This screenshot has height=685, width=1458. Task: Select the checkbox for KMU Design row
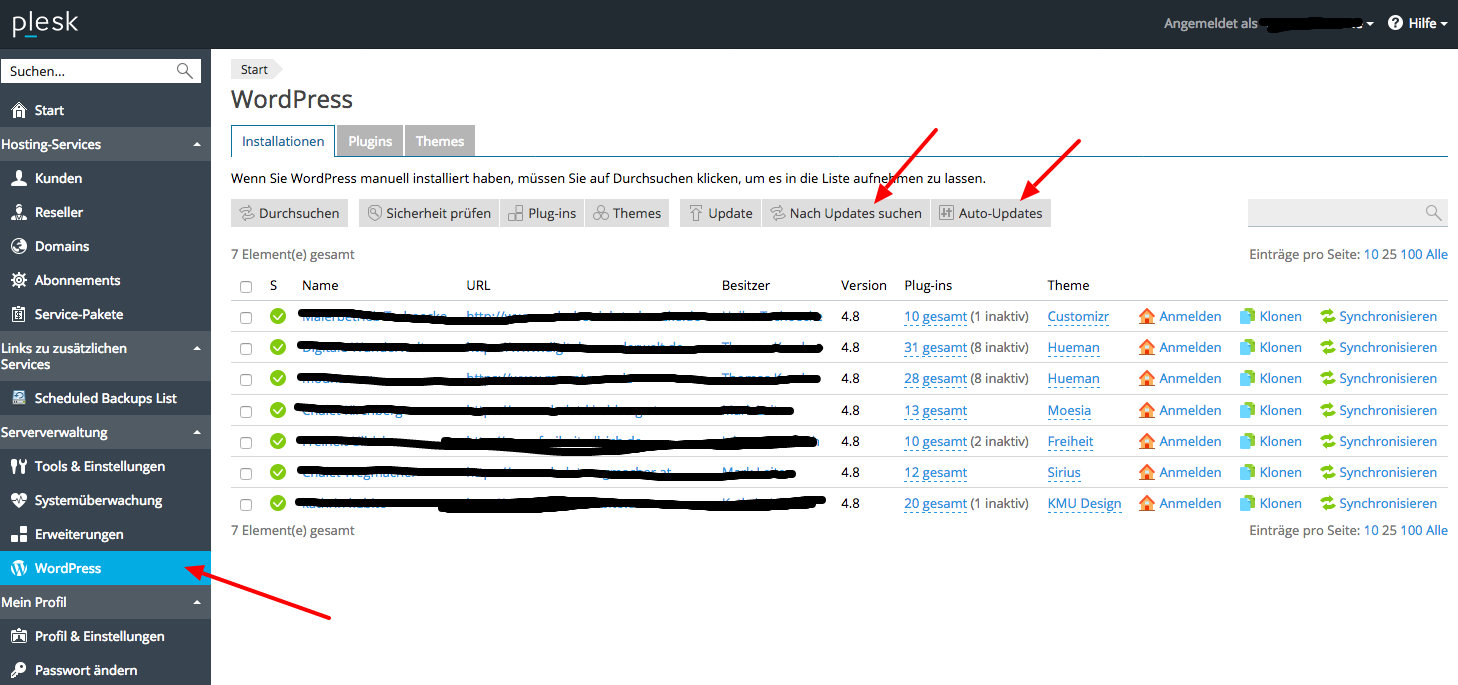click(x=246, y=504)
